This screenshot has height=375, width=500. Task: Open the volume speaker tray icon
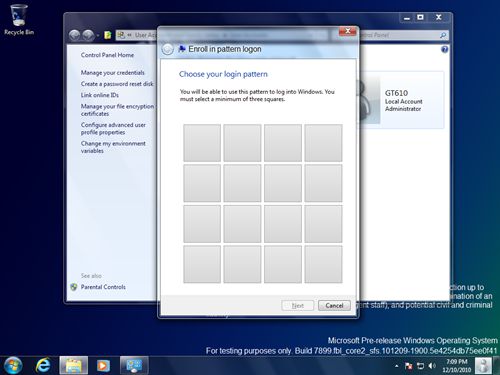[x=432, y=366]
